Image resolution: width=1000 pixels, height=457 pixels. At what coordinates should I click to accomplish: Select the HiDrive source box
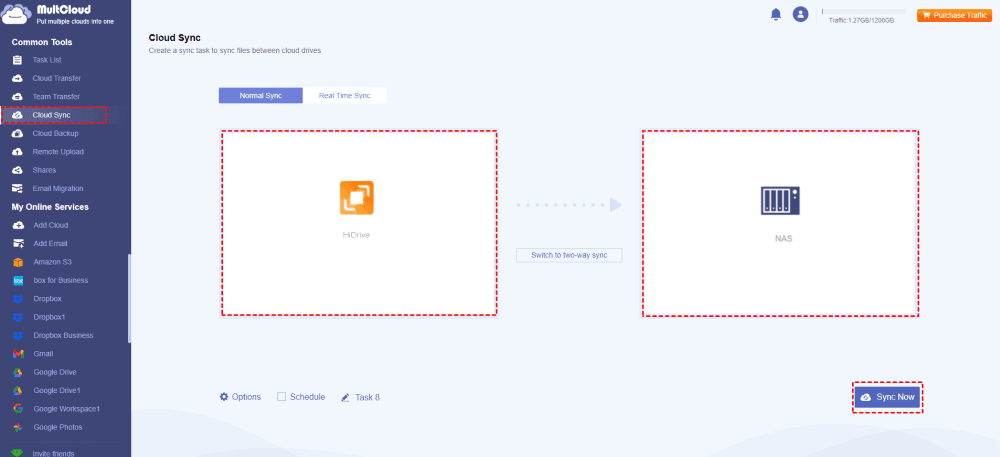pos(358,223)
